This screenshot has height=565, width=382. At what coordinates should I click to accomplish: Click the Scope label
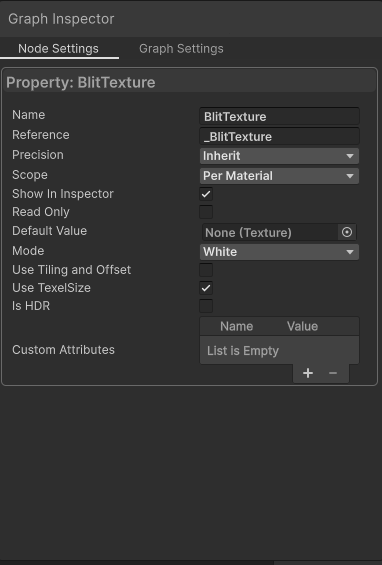coord(30,175)
